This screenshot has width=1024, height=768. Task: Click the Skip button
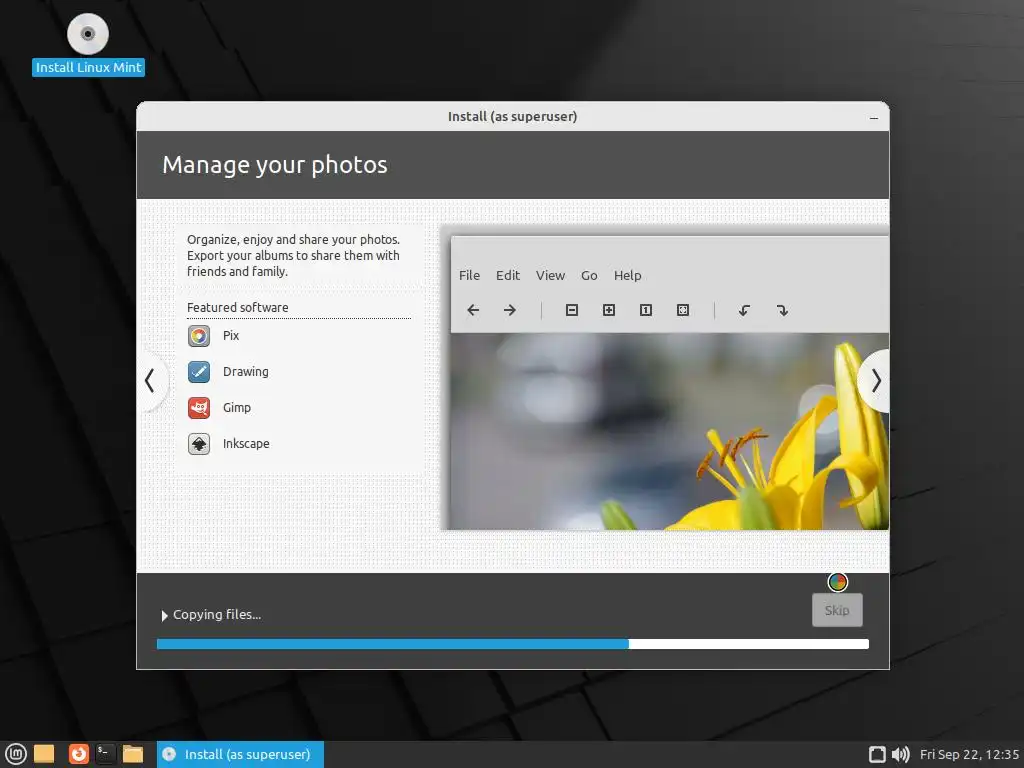(837, 610)
